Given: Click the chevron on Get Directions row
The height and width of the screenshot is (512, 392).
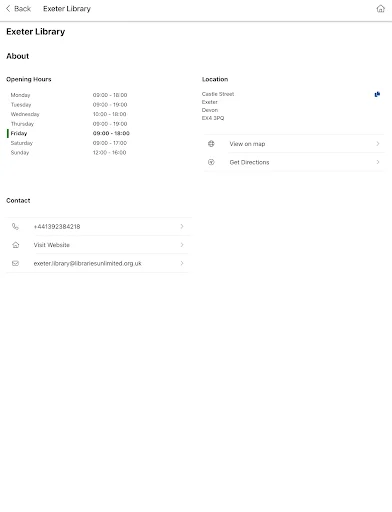Looking at the screenshot, I should point(378,162).
